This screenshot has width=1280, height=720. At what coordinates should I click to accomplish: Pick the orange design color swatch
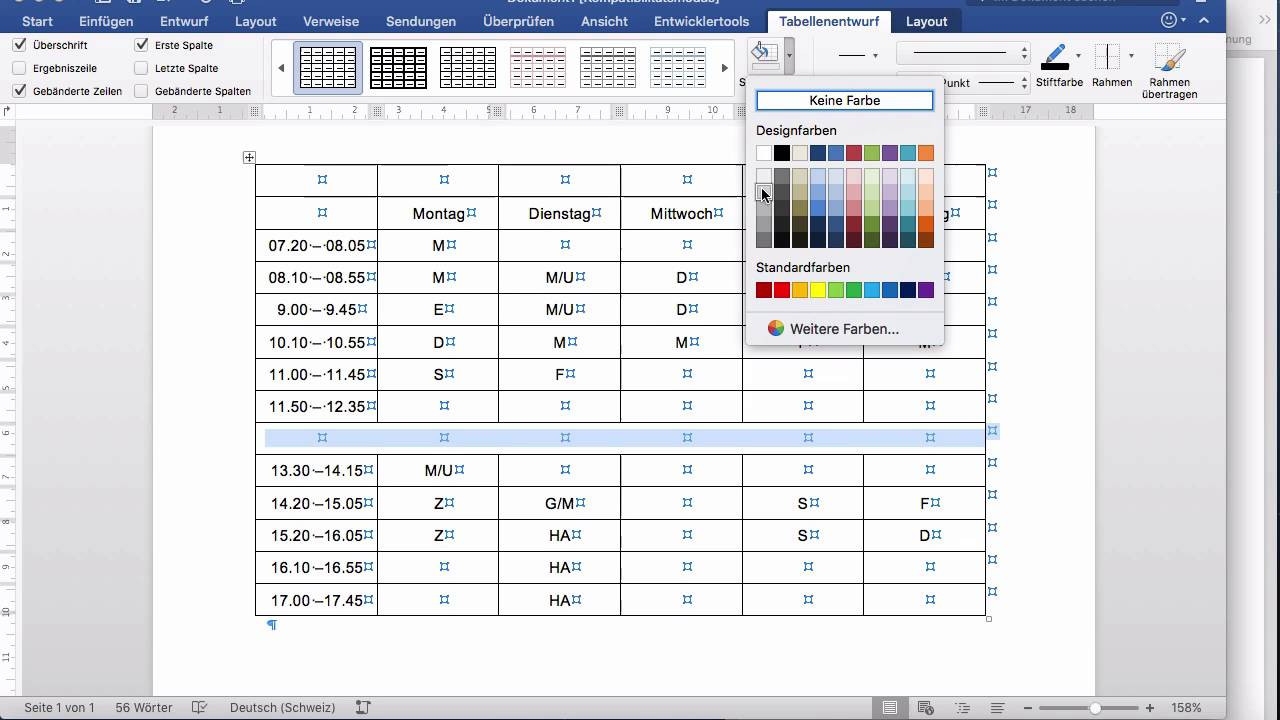[926, 153]
